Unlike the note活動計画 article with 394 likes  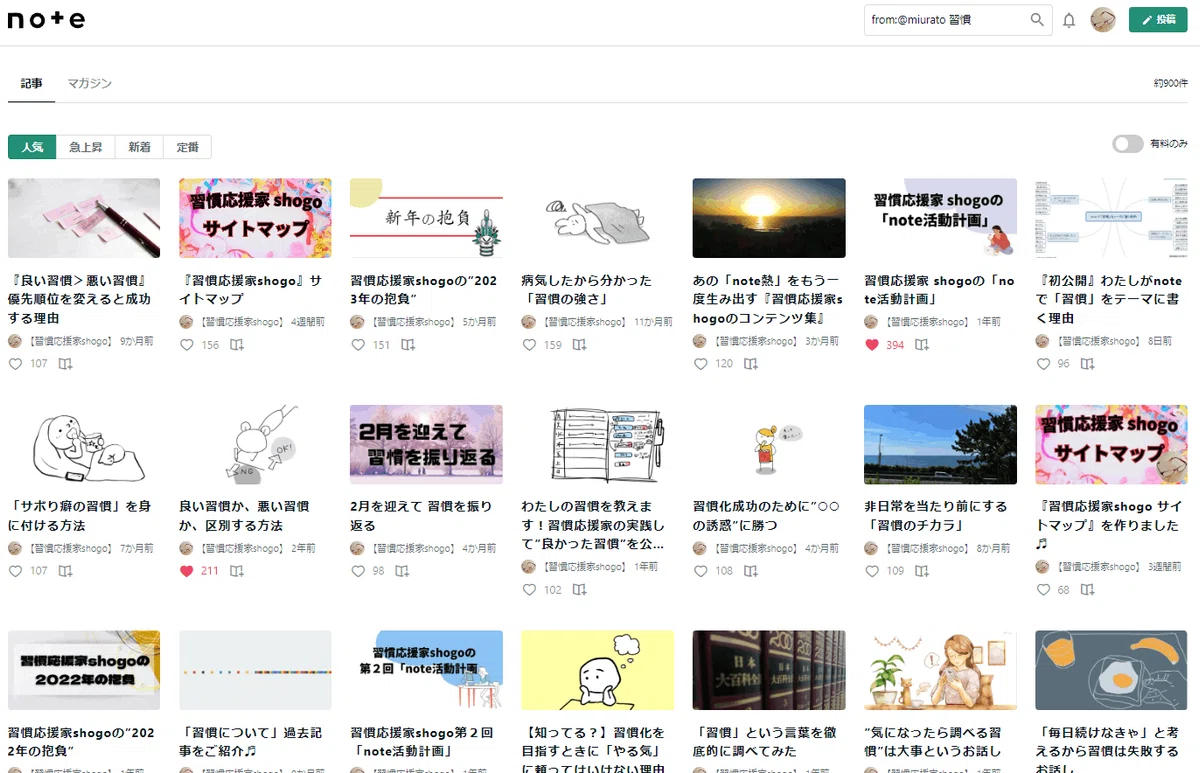[871, 345]
